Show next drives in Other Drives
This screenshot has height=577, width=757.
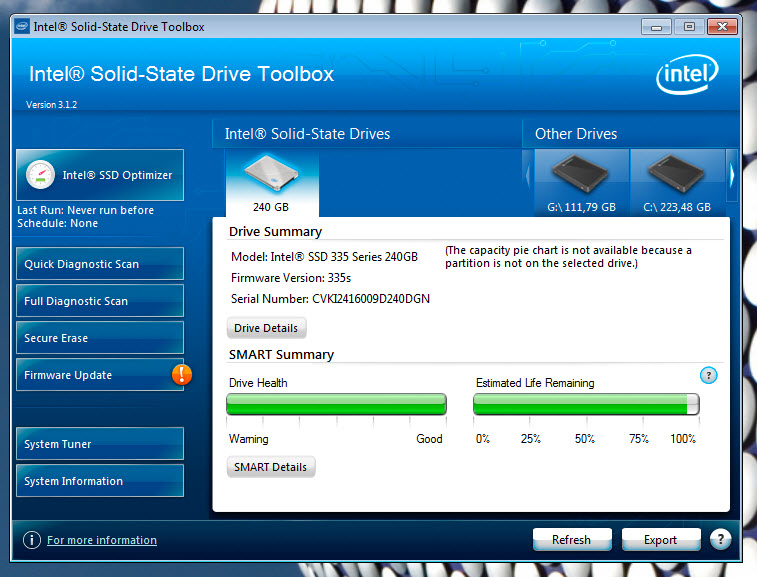(x=732, y=176)
